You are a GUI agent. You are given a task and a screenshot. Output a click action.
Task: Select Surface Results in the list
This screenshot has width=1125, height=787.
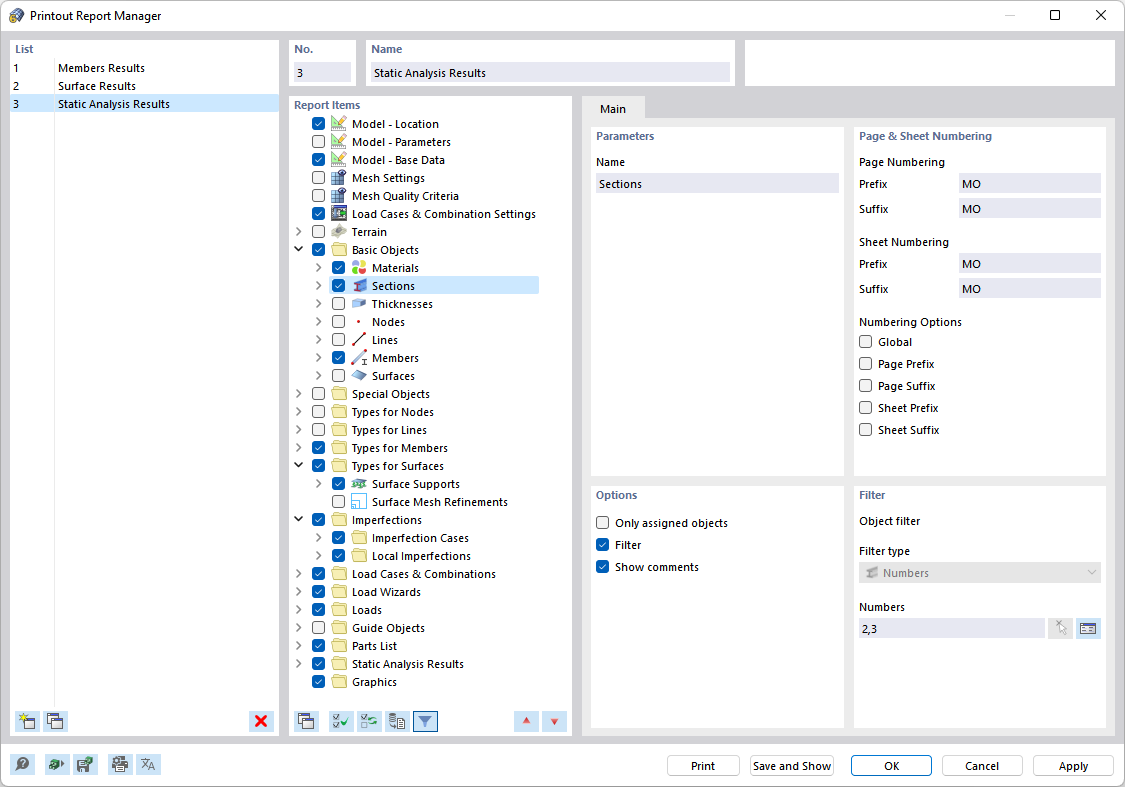tap(144, 85)
